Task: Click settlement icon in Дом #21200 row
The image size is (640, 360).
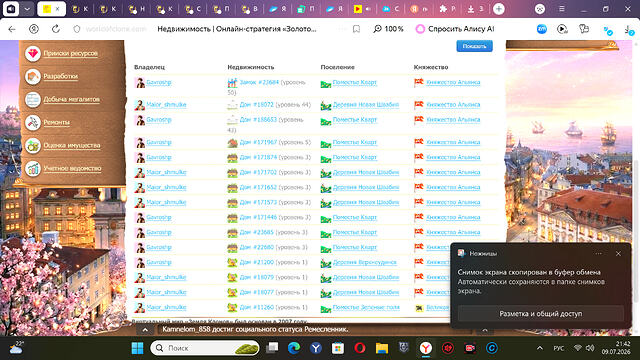Action: tap(326, 263)
